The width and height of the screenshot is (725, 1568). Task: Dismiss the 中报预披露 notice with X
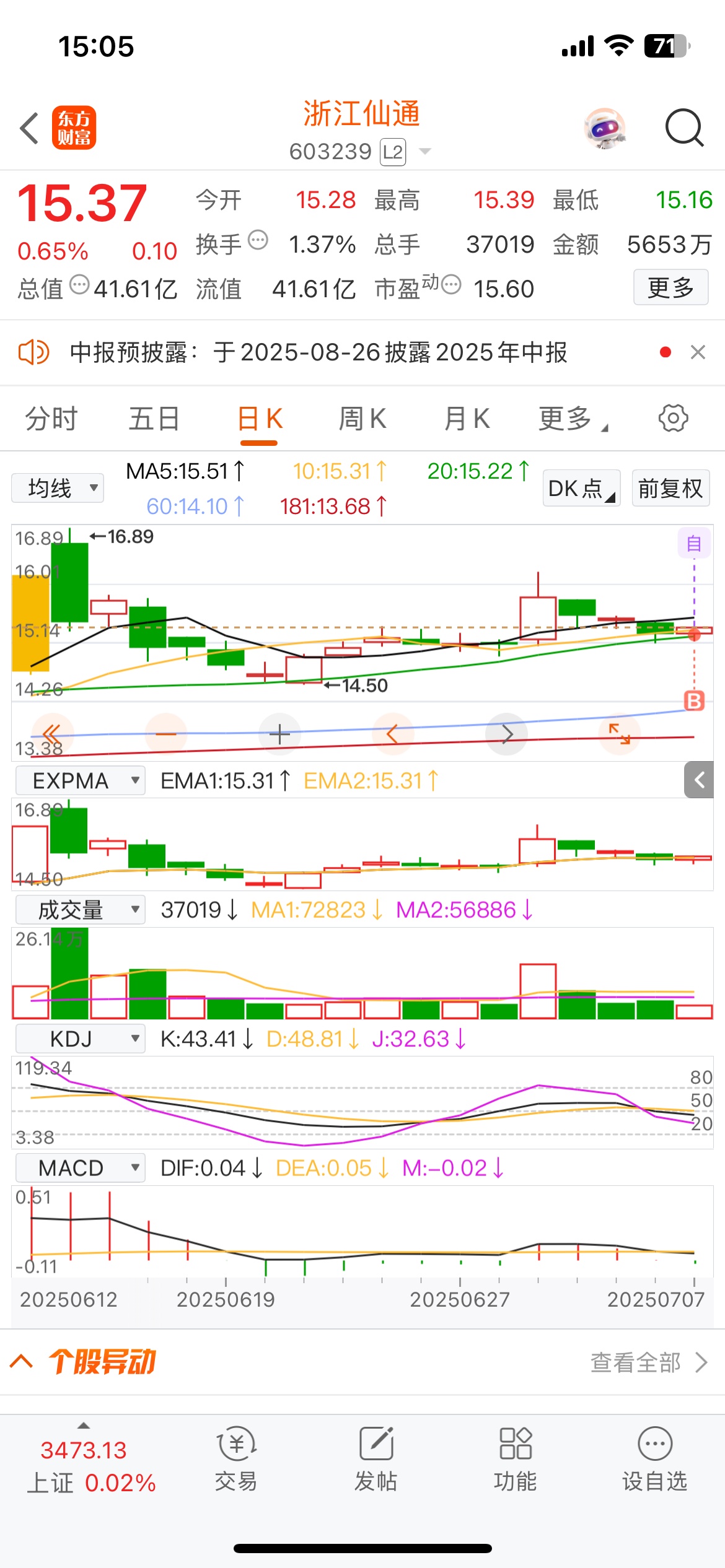[x=698, y=352]
